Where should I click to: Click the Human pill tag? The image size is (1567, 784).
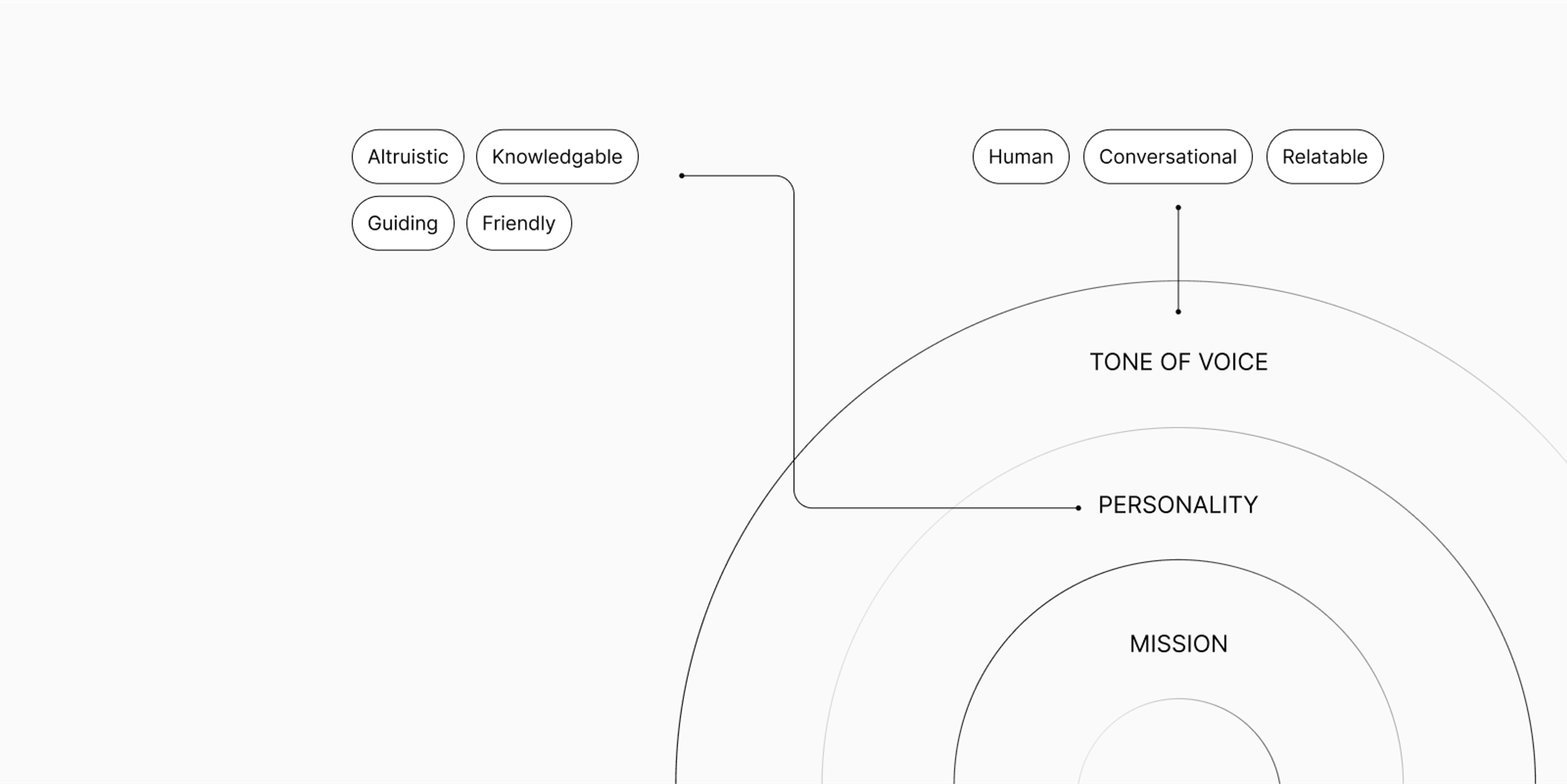coord(1021,156)
